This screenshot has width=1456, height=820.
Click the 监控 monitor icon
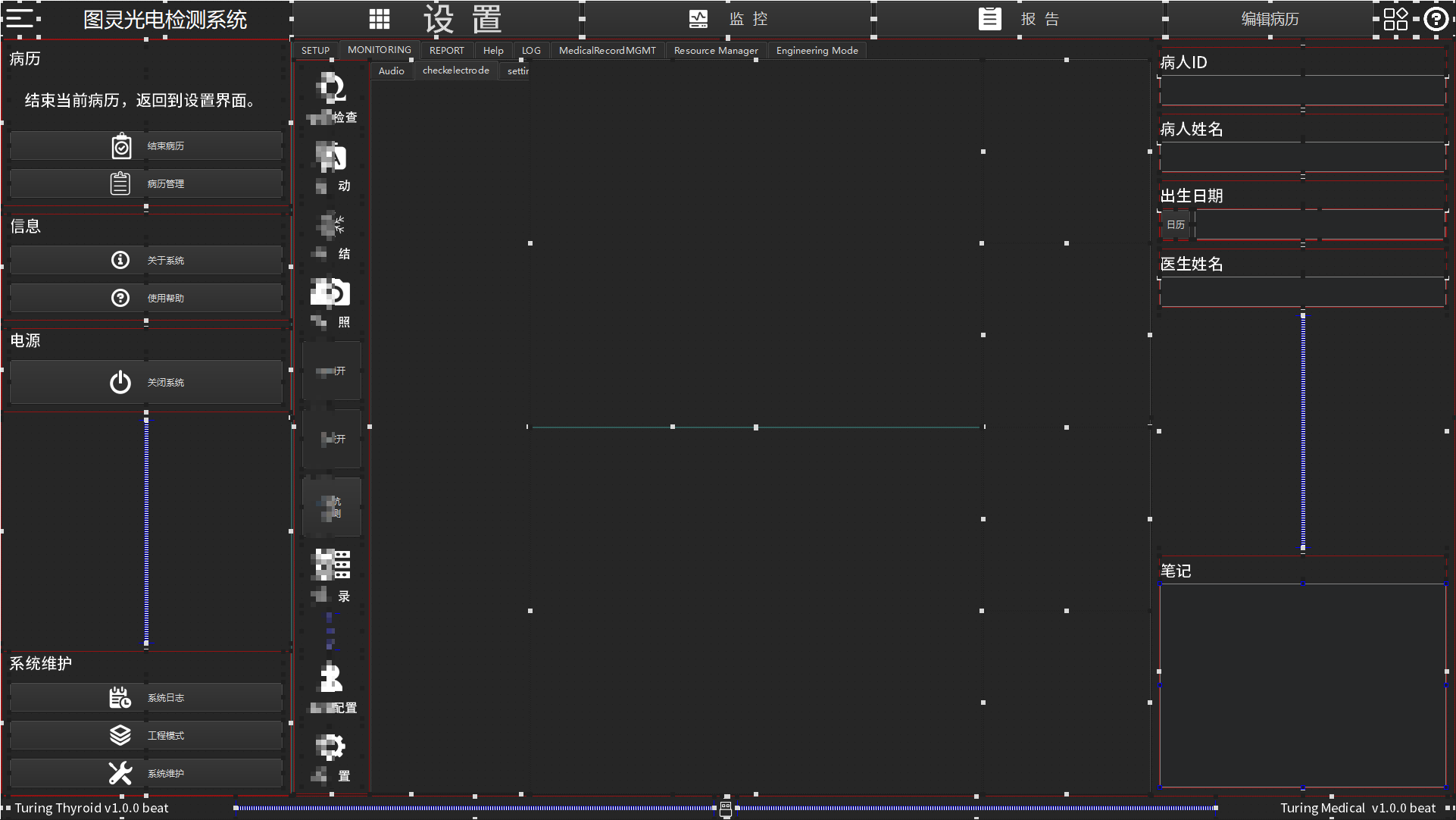click(698, 19)
